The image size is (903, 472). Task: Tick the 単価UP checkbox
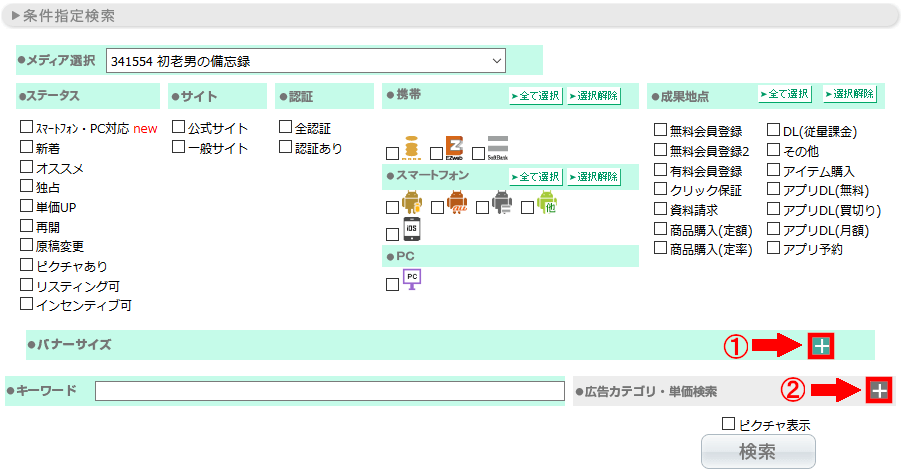point(26,206)
